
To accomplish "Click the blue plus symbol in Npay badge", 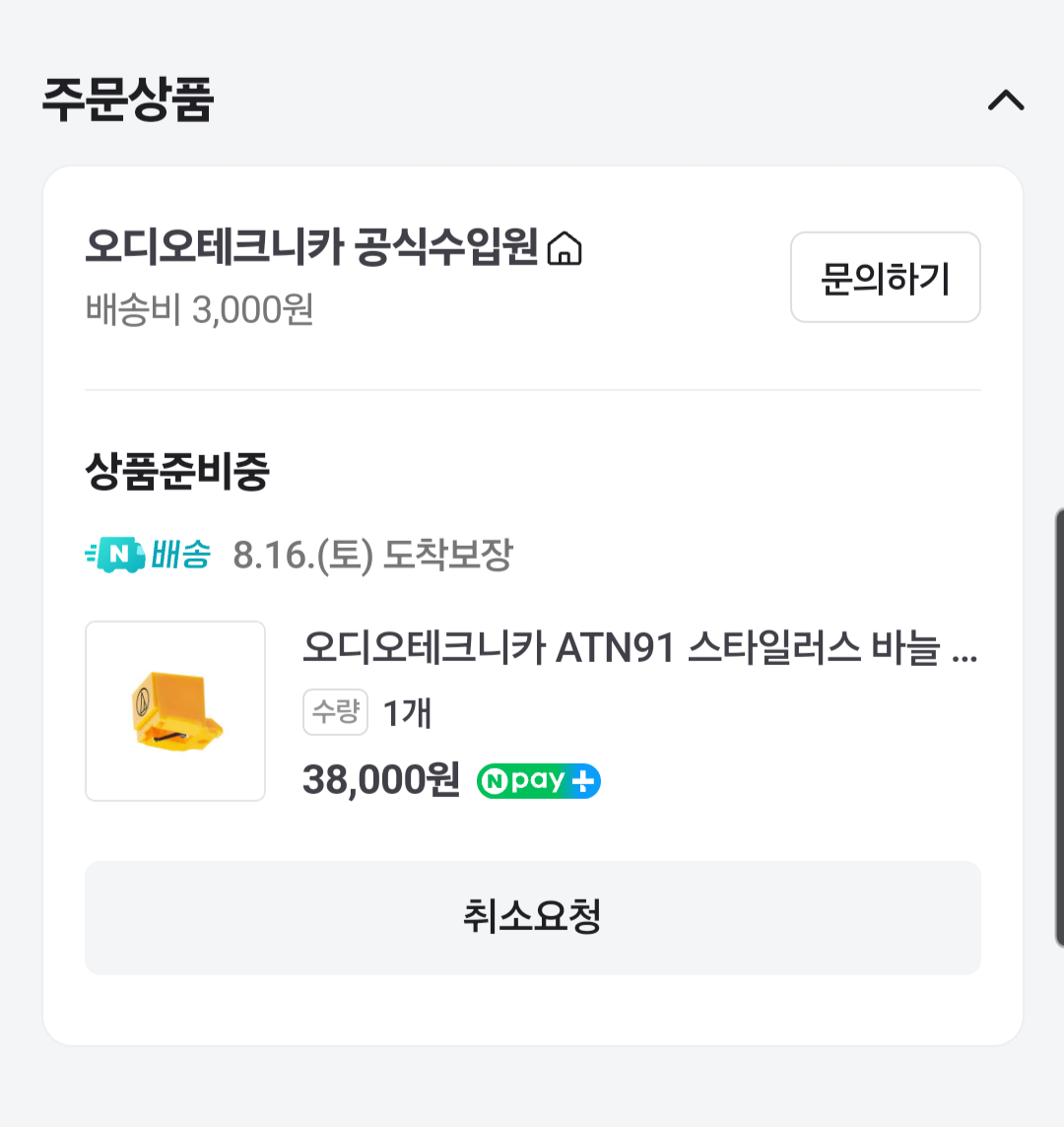I will coord(583,781).
